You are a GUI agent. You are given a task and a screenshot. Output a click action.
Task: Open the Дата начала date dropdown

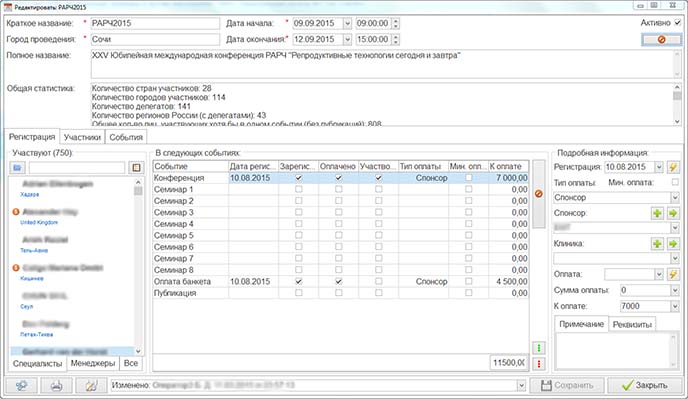coord(347,23)
